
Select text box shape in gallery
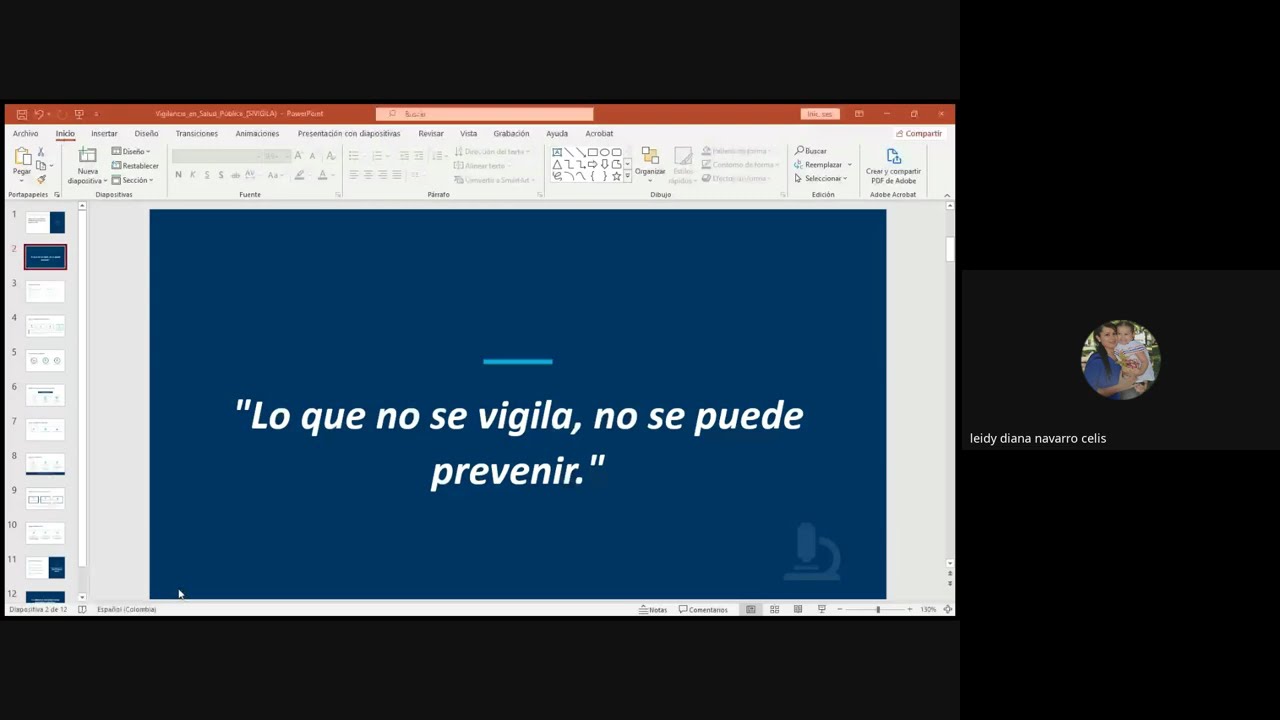tap(557, 152)
